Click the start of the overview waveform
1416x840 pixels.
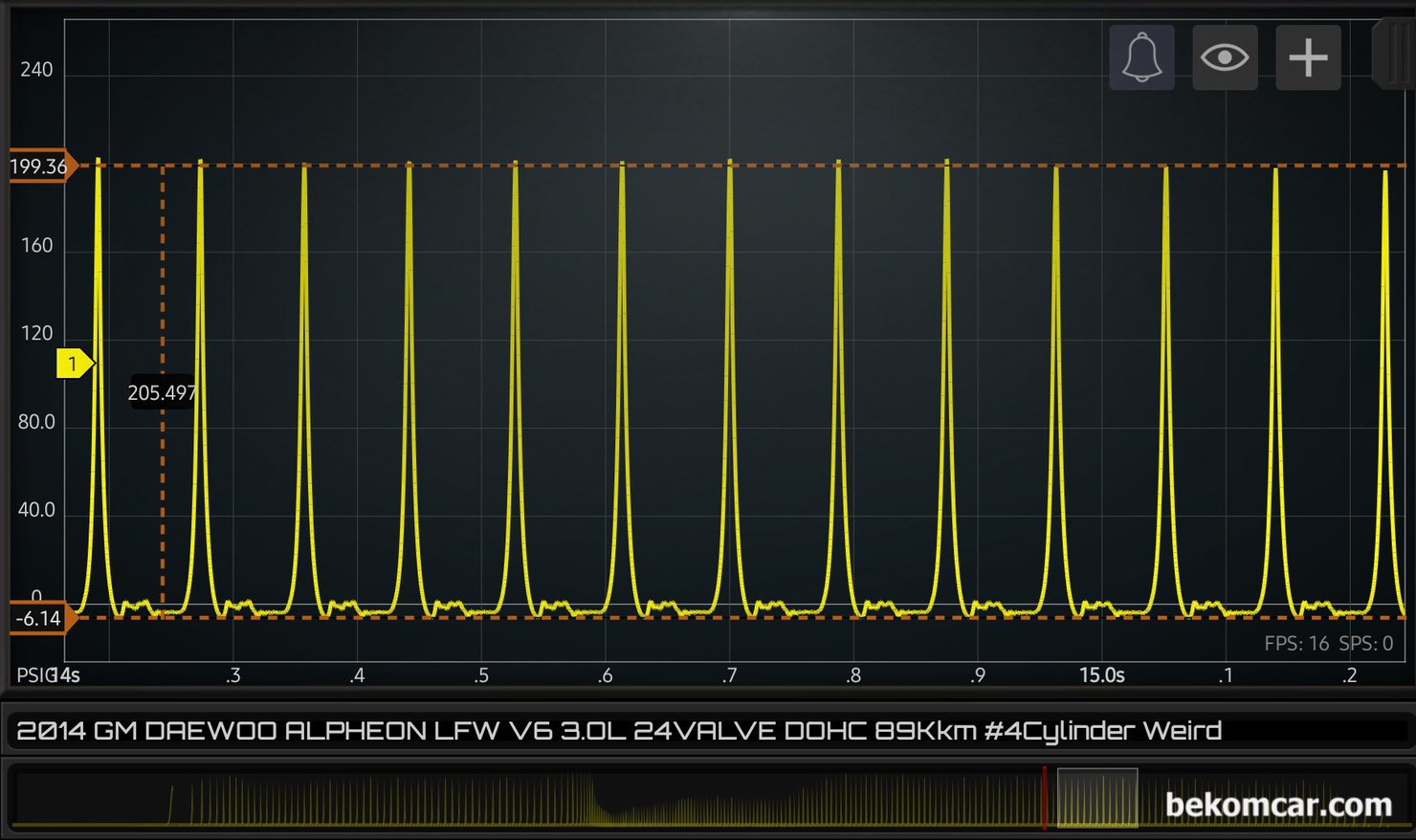tap(172, 804)
